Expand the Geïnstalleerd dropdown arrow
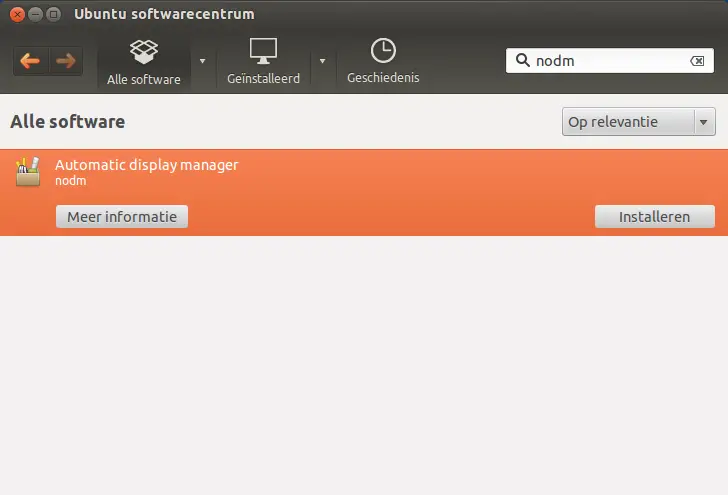728x495 pixels. click(x=322, y=61)
